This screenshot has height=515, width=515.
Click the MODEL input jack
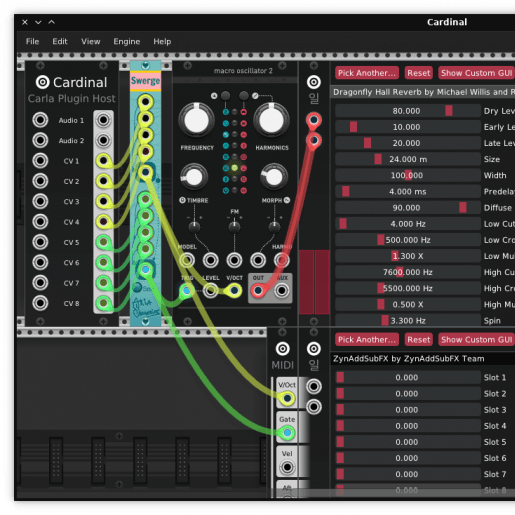tap(187, 260)
